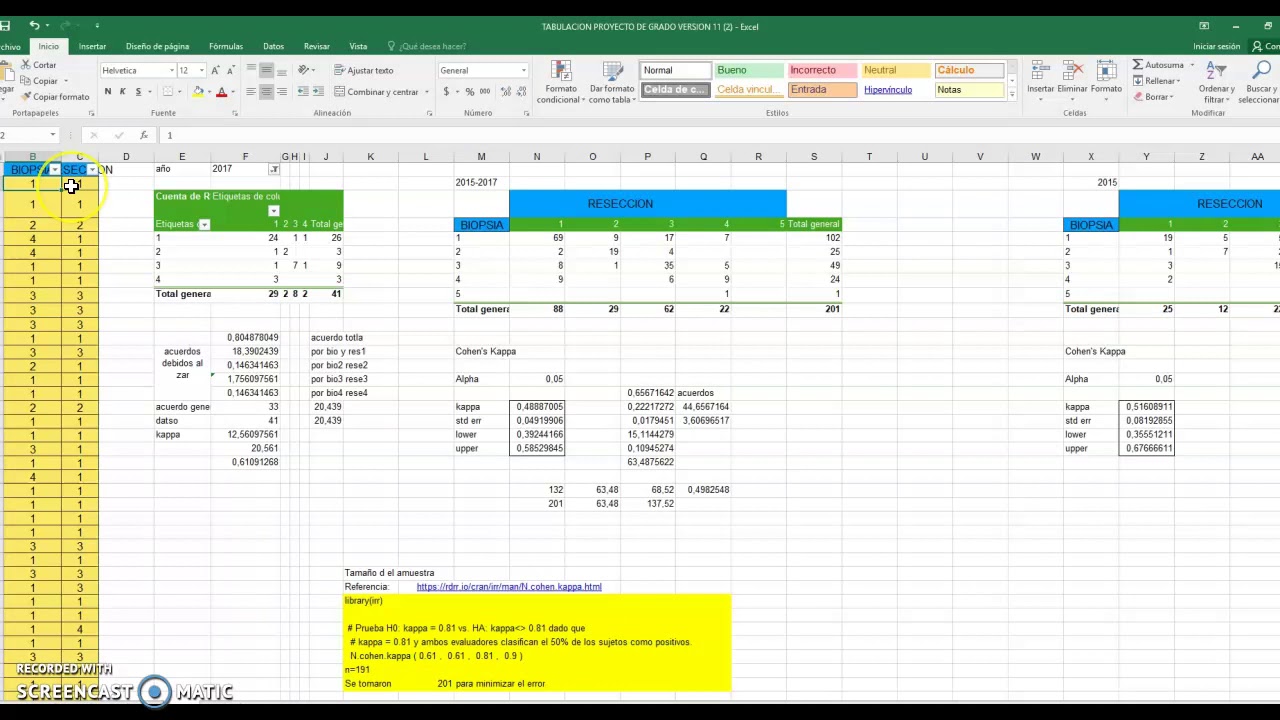Open the font size 12 dropdown
The image size is (1280, 720).
[202, 70]
